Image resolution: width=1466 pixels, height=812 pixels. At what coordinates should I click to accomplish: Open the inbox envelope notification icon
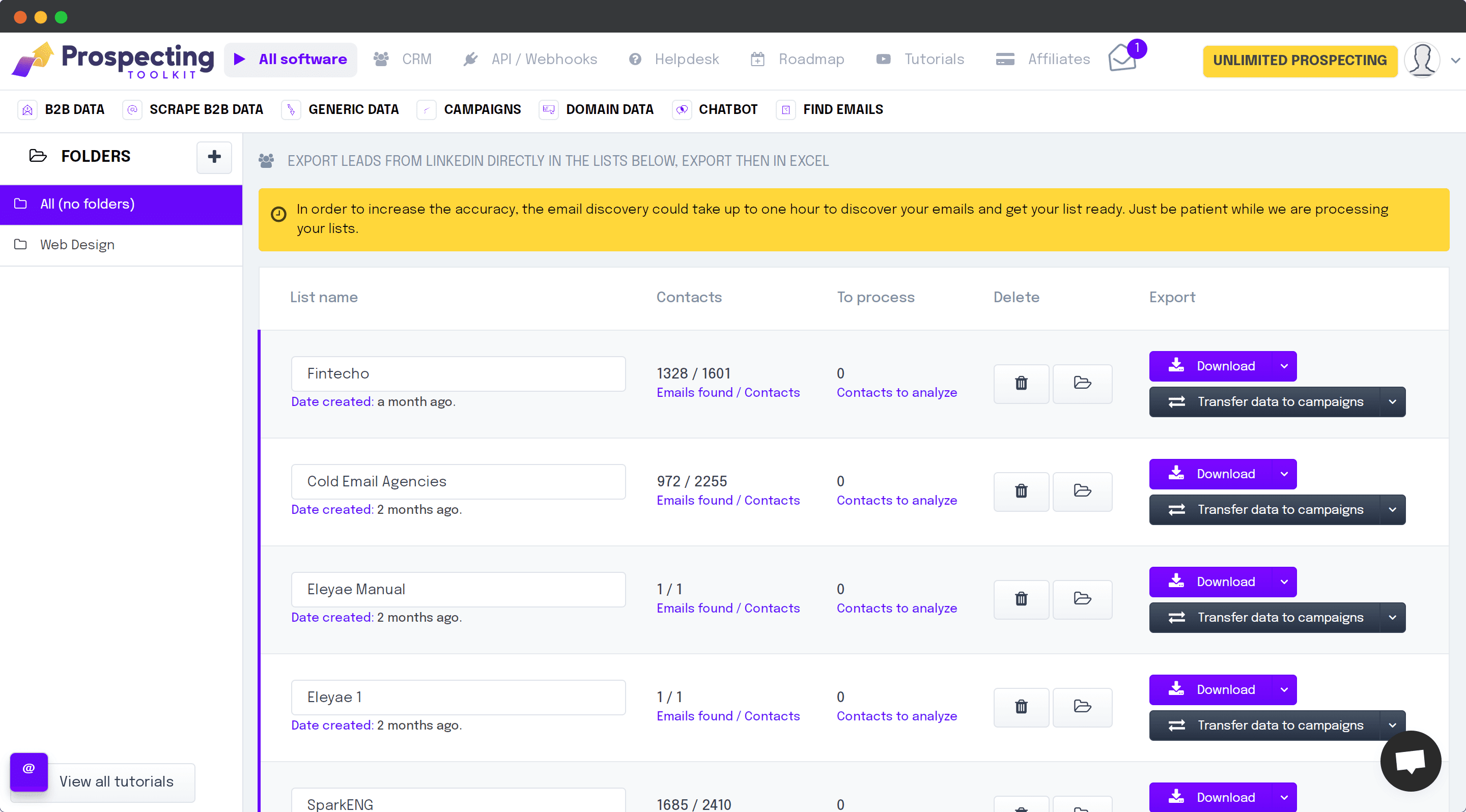coord(1122,58)
